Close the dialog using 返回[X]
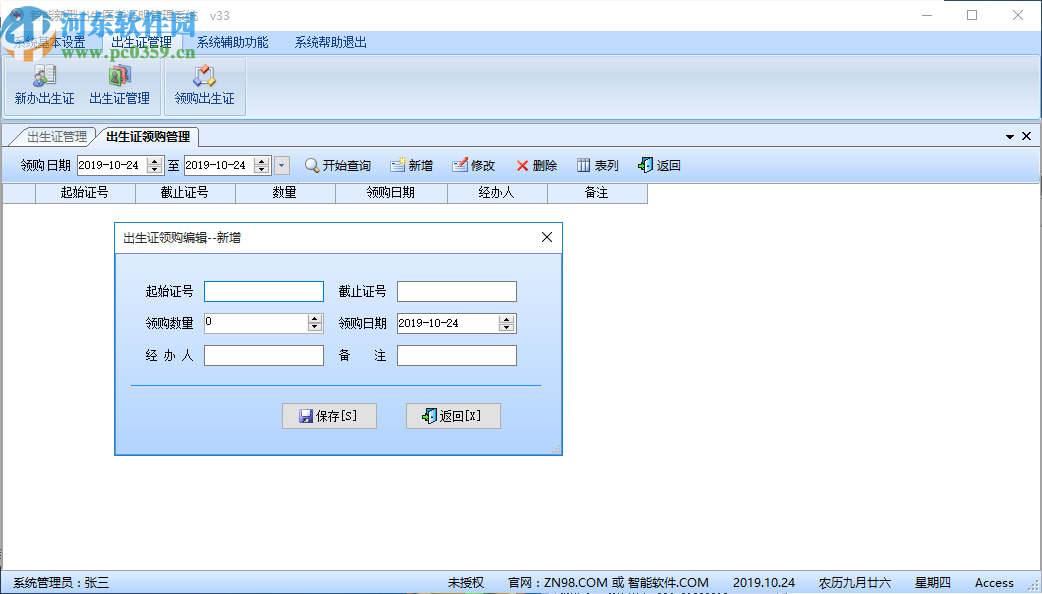The width and height of the screenshot is (1042, 594). pos(453,416)
